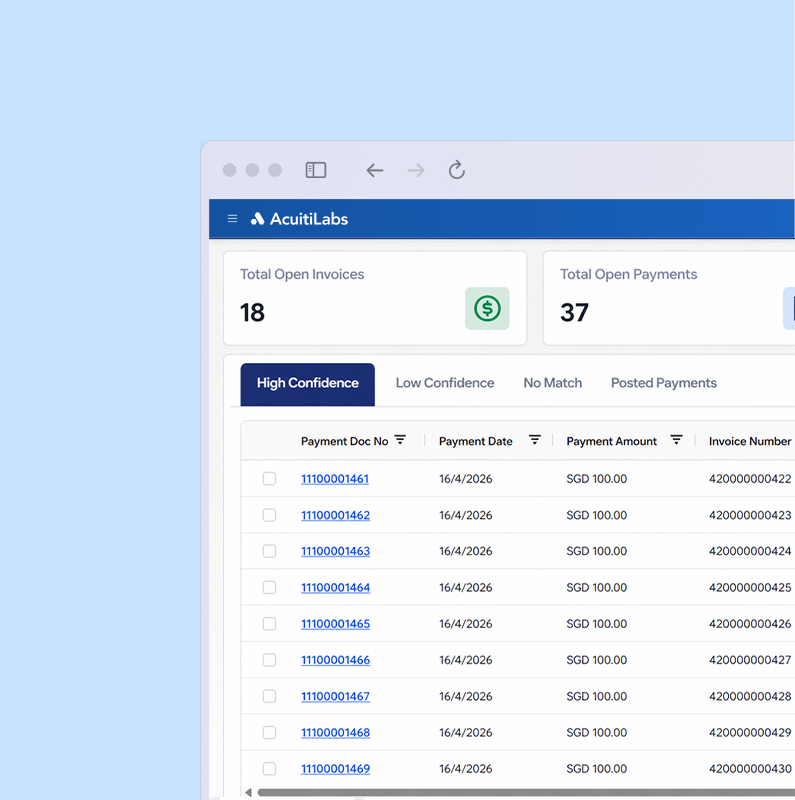Open payment document 11100001461

coord(335,479)
